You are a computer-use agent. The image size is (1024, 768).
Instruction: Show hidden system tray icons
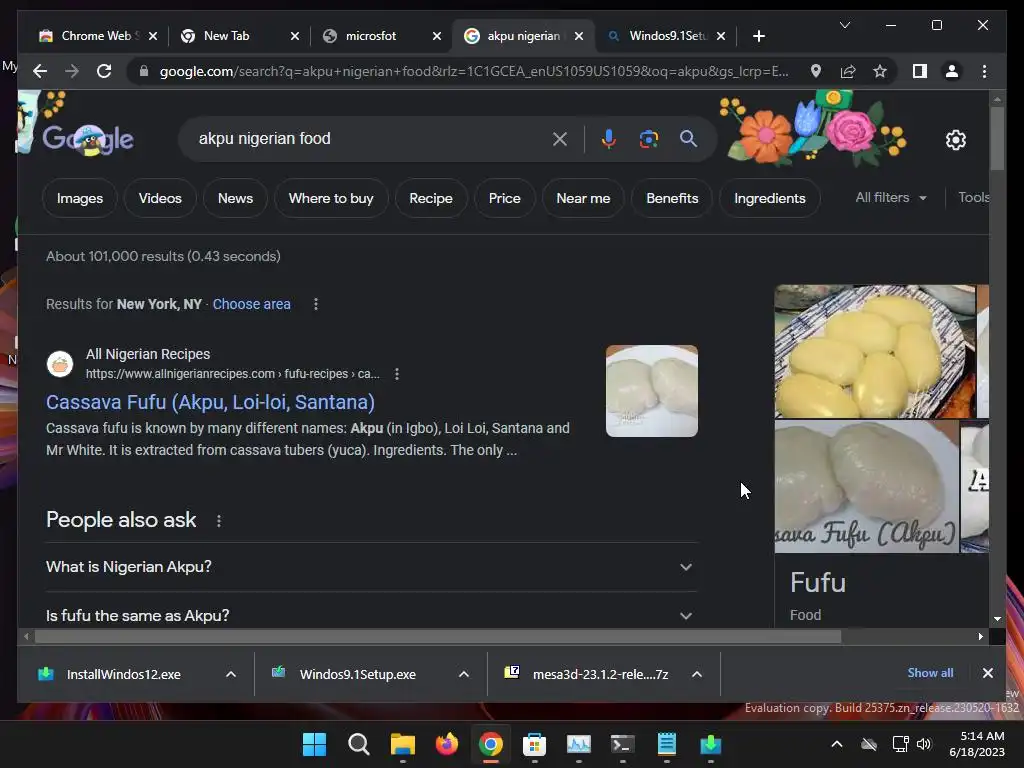pos(837,744)
